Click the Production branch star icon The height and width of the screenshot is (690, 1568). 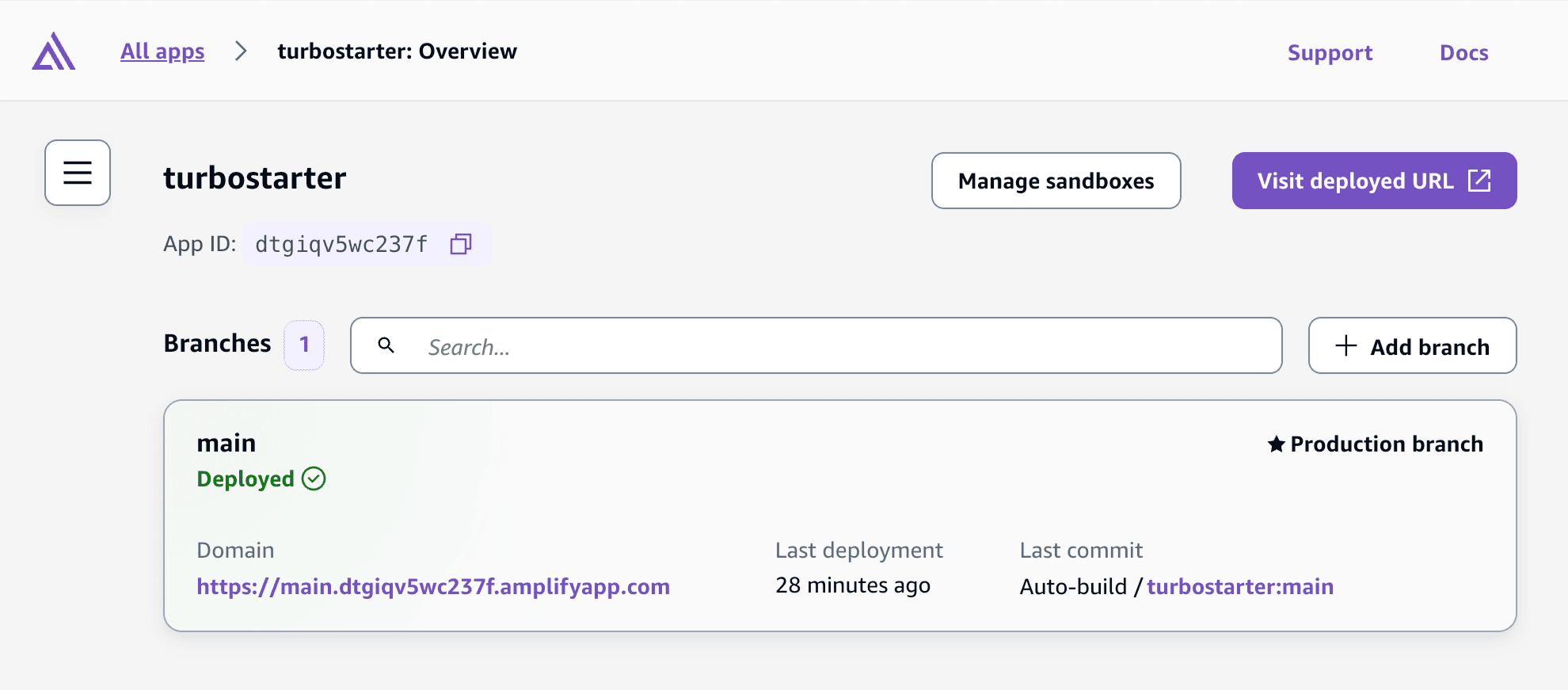(x=1276, y=444)
